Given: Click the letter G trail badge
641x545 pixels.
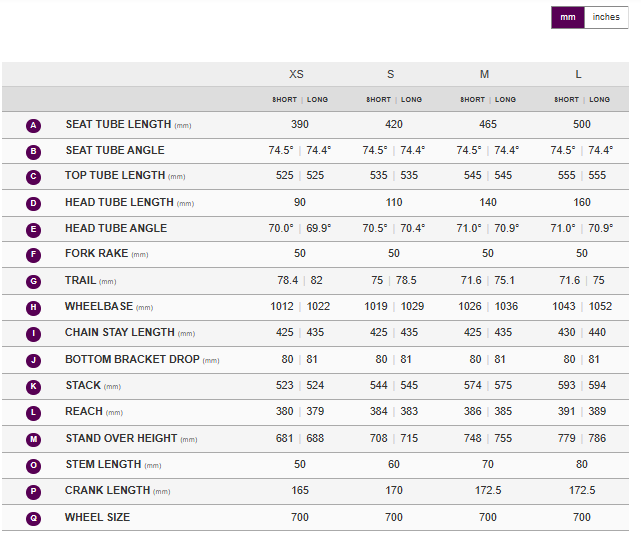Looking at the screenshot, I should 34,282.
